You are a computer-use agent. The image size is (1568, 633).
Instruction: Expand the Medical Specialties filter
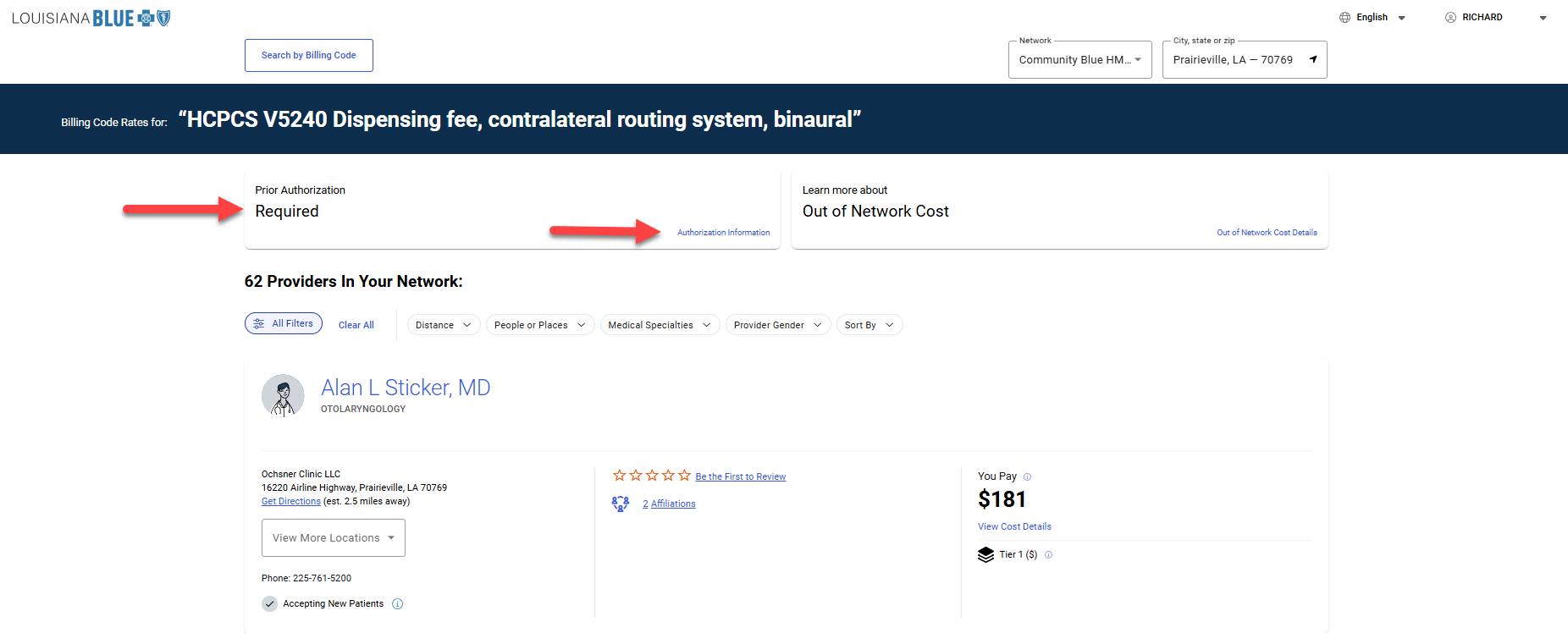660,325
